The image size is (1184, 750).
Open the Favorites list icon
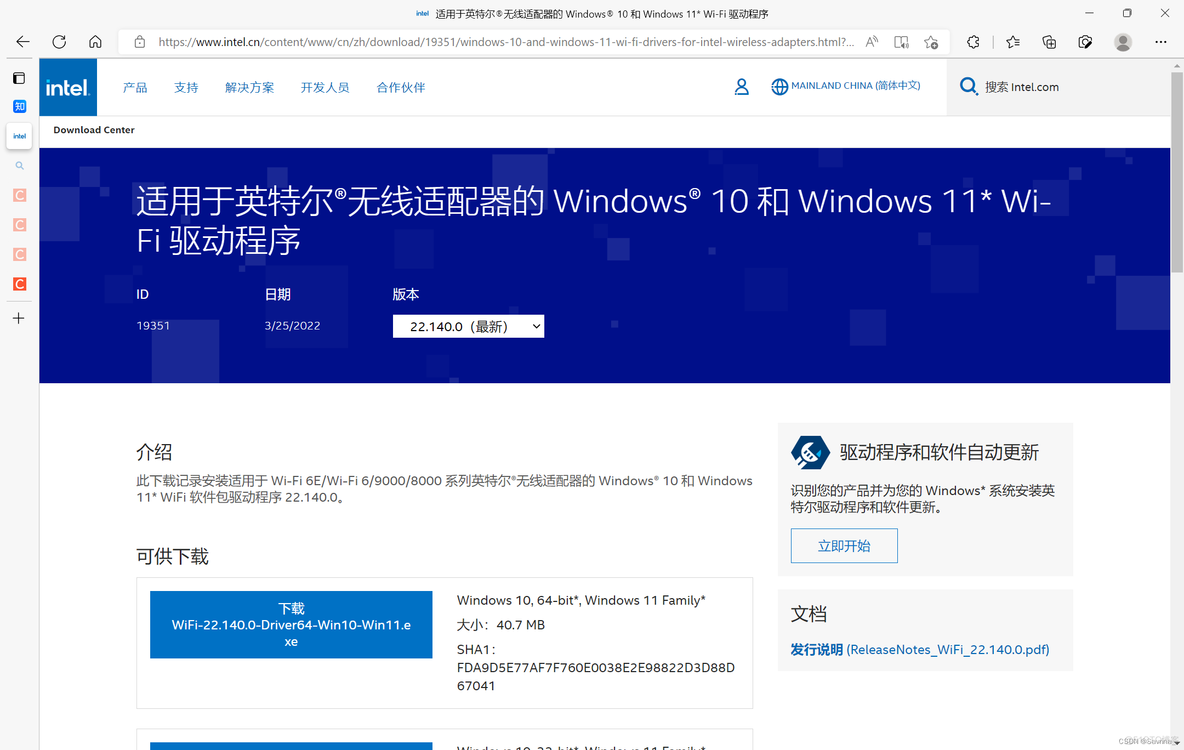pos(1013,42)
